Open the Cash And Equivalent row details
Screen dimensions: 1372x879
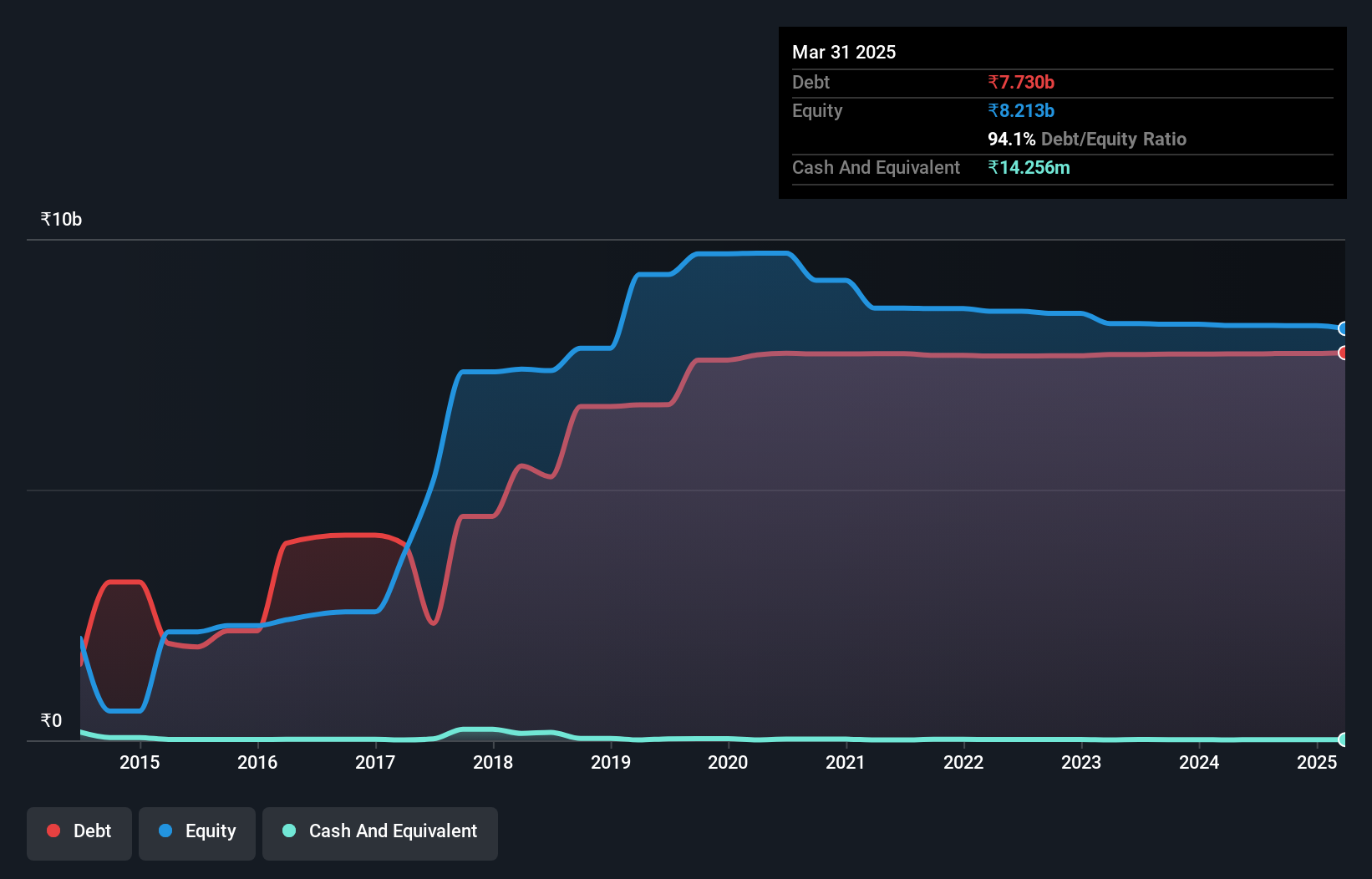point(876,167)
